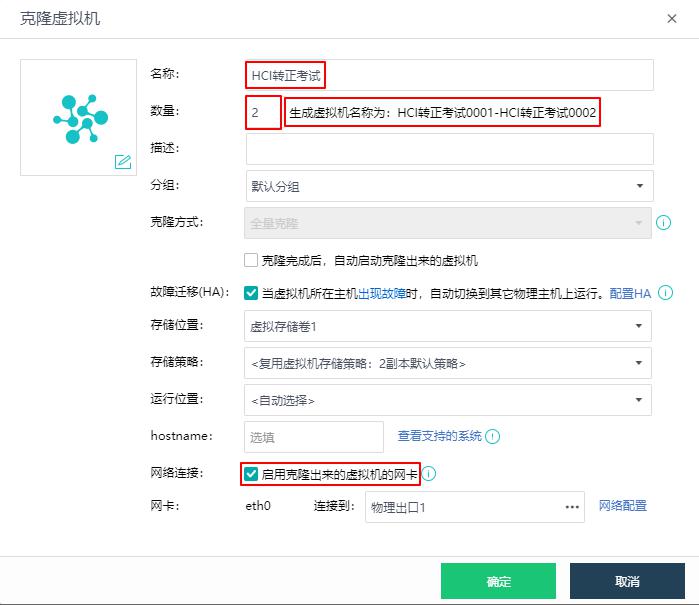
Task: Click the info icon after 启用克隆出来的虚拟机的网卡
Action: coord(429,473)
